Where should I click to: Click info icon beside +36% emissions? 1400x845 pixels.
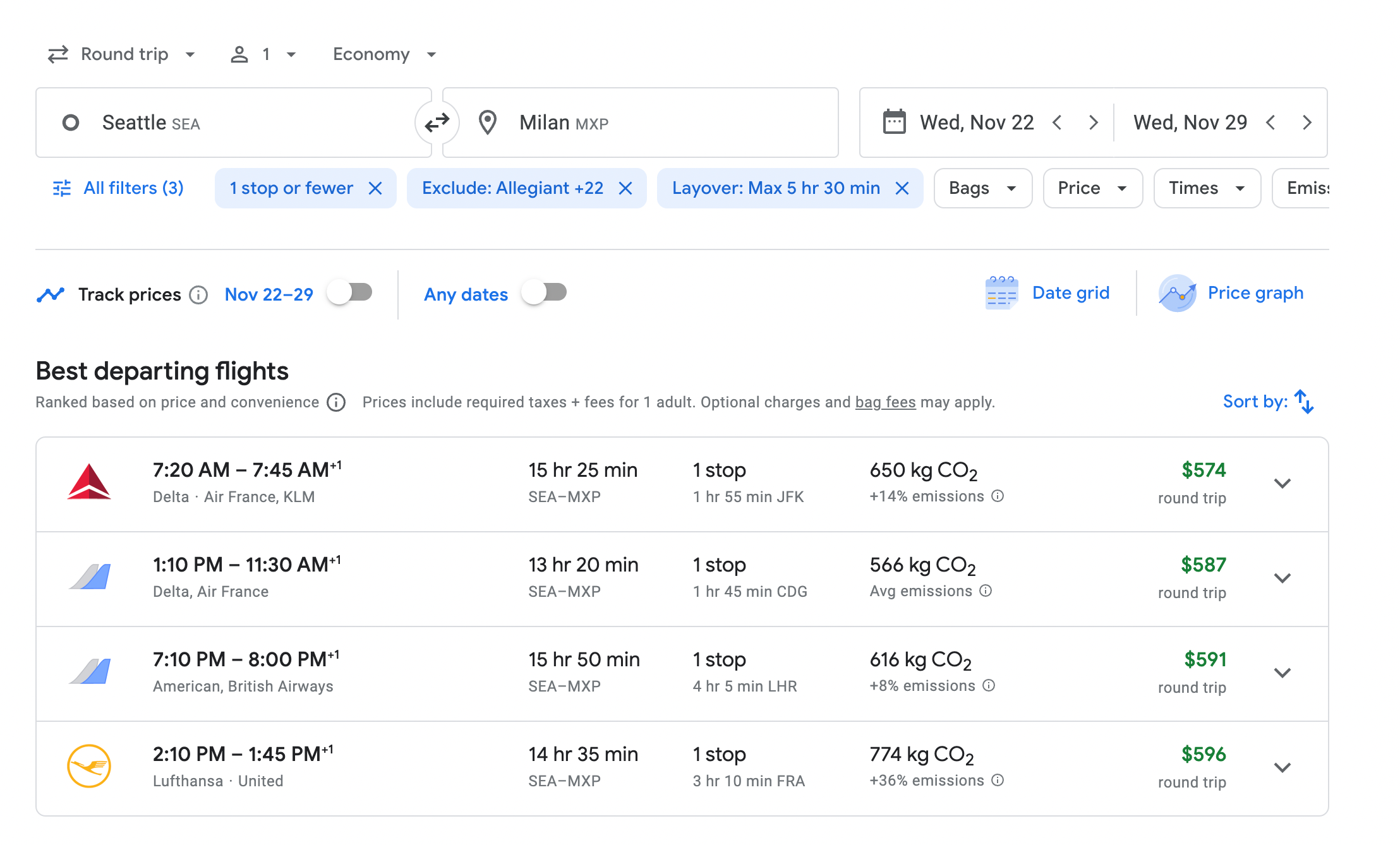click(x=998, y=781)
